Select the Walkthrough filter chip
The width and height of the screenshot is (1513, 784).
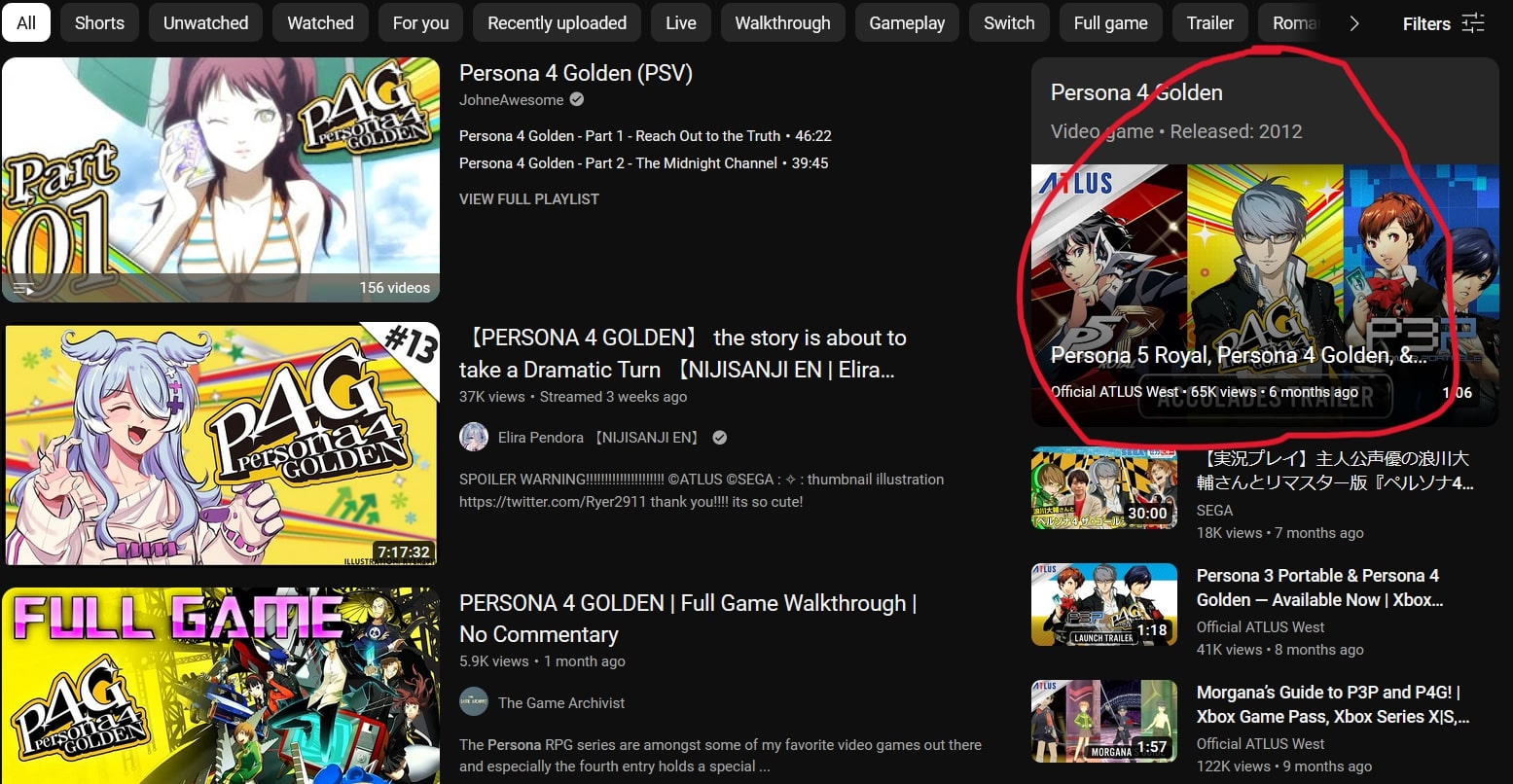782,22
